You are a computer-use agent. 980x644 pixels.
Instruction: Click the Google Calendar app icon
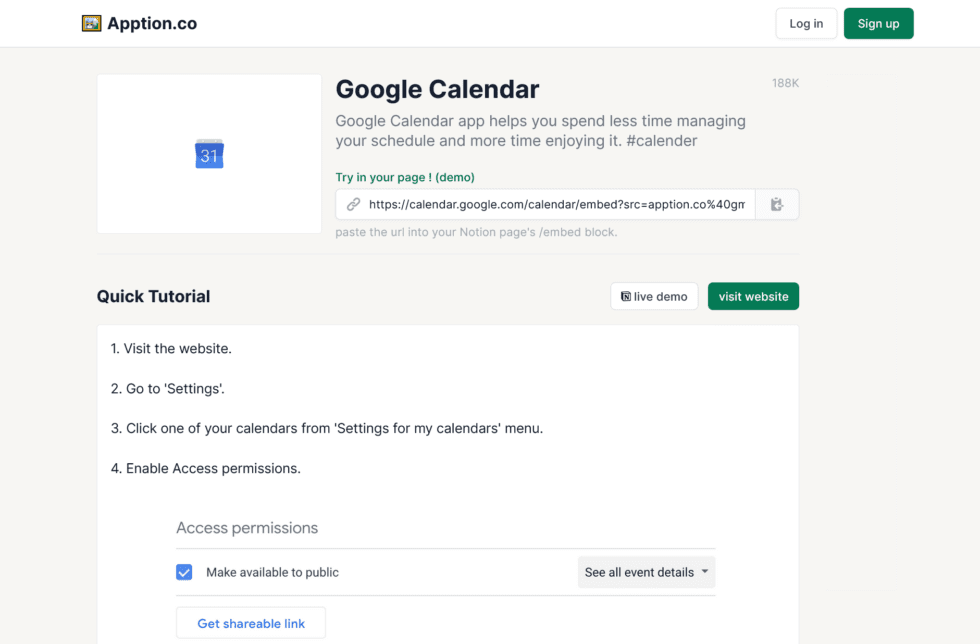tap(209, 154)
